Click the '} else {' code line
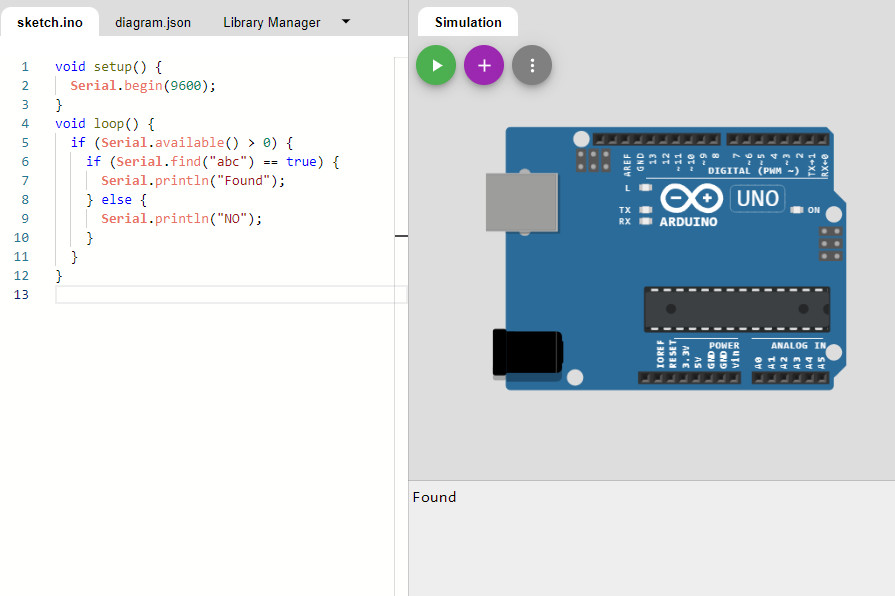Viewport: 895px width, 596px height. coord(116,200)
